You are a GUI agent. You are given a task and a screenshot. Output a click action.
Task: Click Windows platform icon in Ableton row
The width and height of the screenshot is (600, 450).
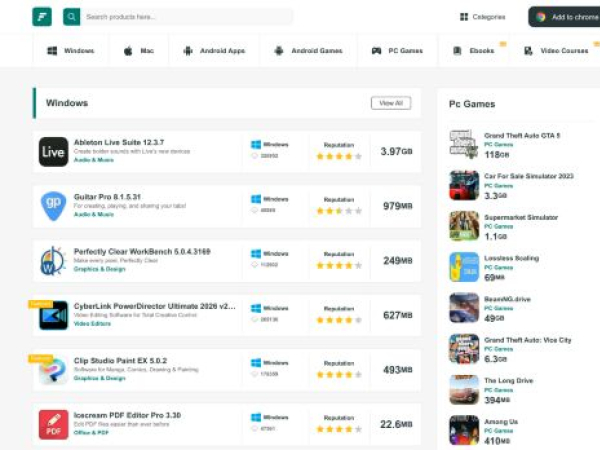[256, 145]
